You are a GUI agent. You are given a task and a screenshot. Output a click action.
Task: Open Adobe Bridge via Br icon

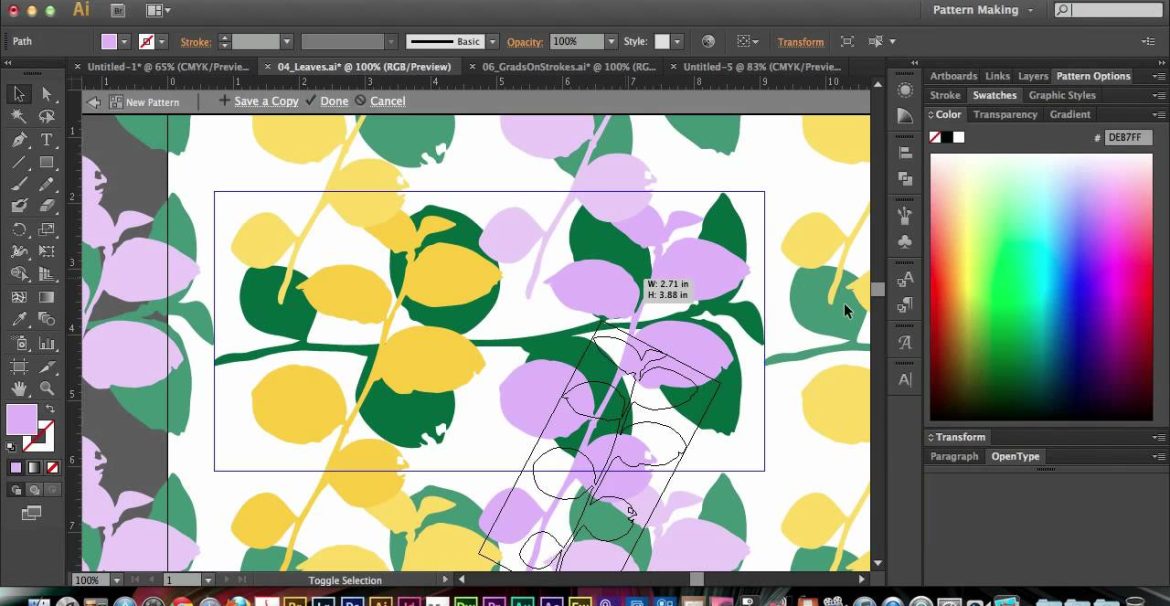[x=117, y=10]
